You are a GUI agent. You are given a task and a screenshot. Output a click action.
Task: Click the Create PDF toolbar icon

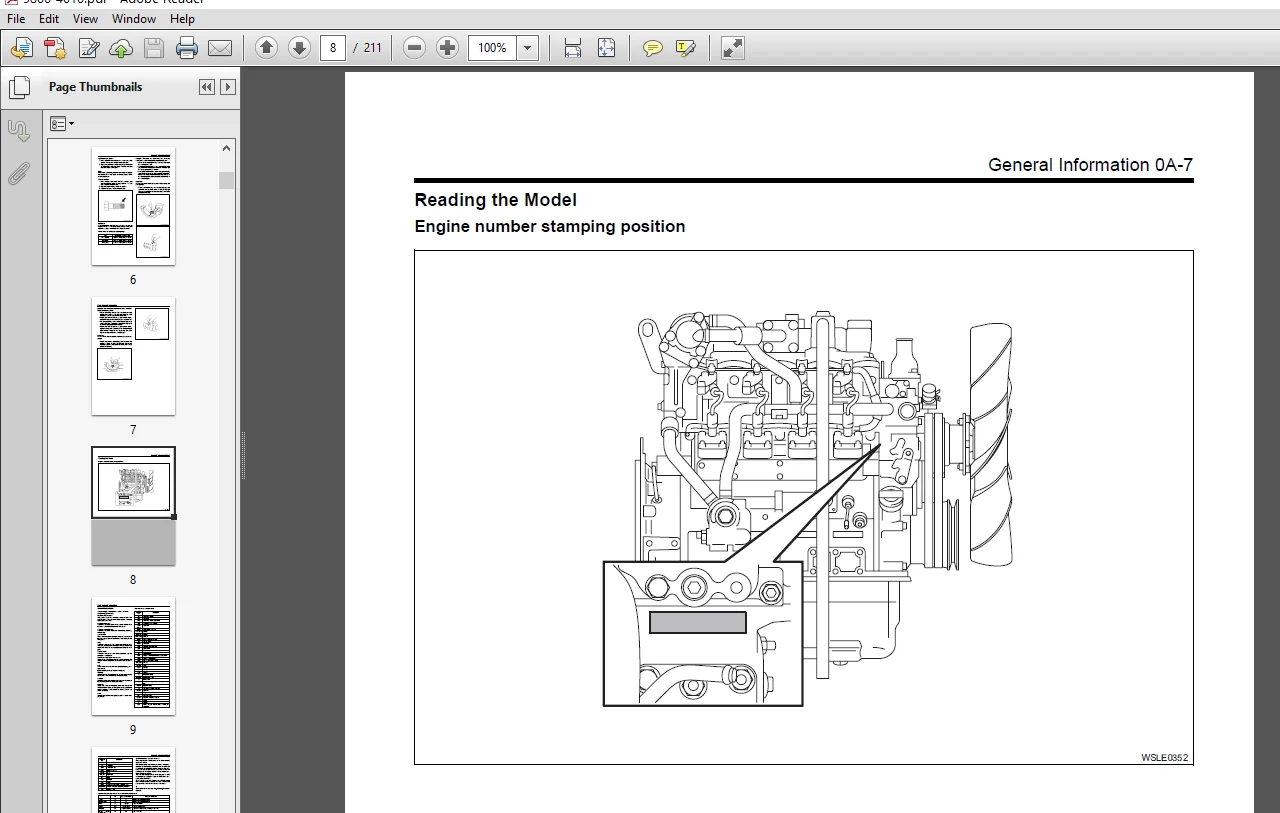pos(55,48)
